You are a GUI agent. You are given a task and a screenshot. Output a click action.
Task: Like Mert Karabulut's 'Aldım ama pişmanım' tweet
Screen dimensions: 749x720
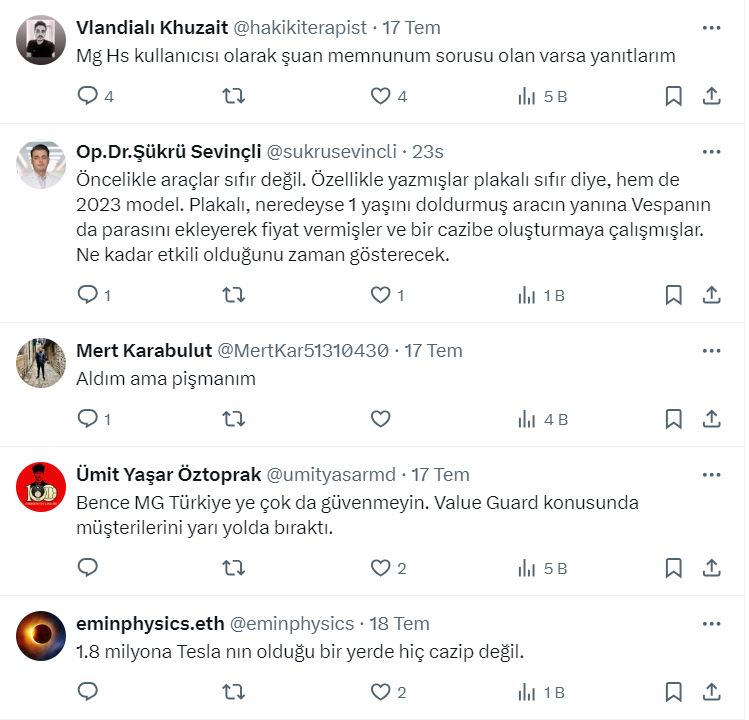pyautogui.click(x=380, y=419)
